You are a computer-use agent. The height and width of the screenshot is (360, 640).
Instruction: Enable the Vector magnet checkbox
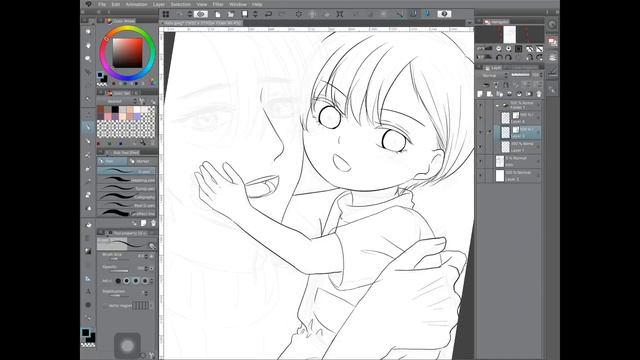106,305
